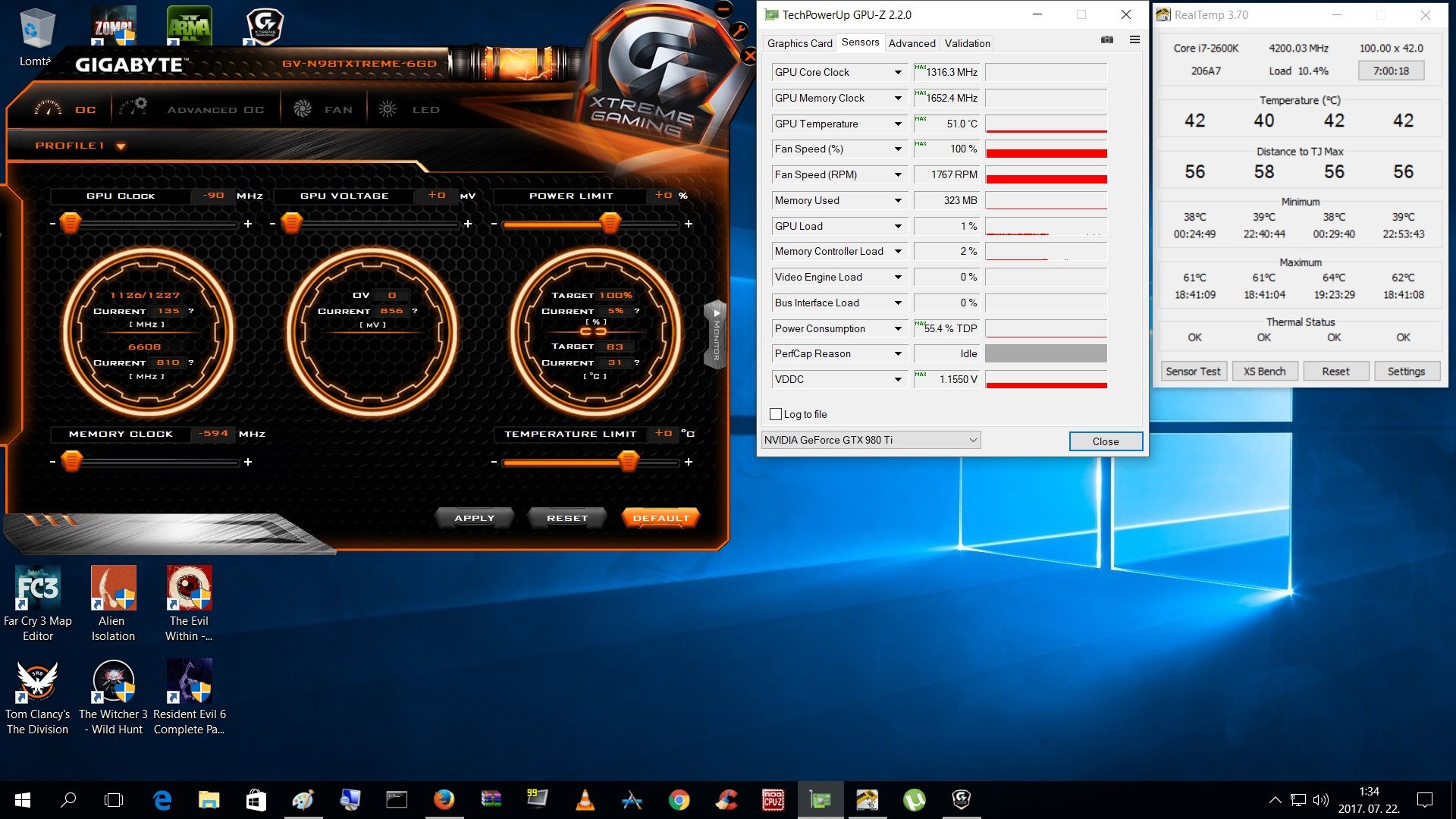1456x819 pixels.
Task: Open Power Consumption sensor dropdown
Action: coord(898,328)
